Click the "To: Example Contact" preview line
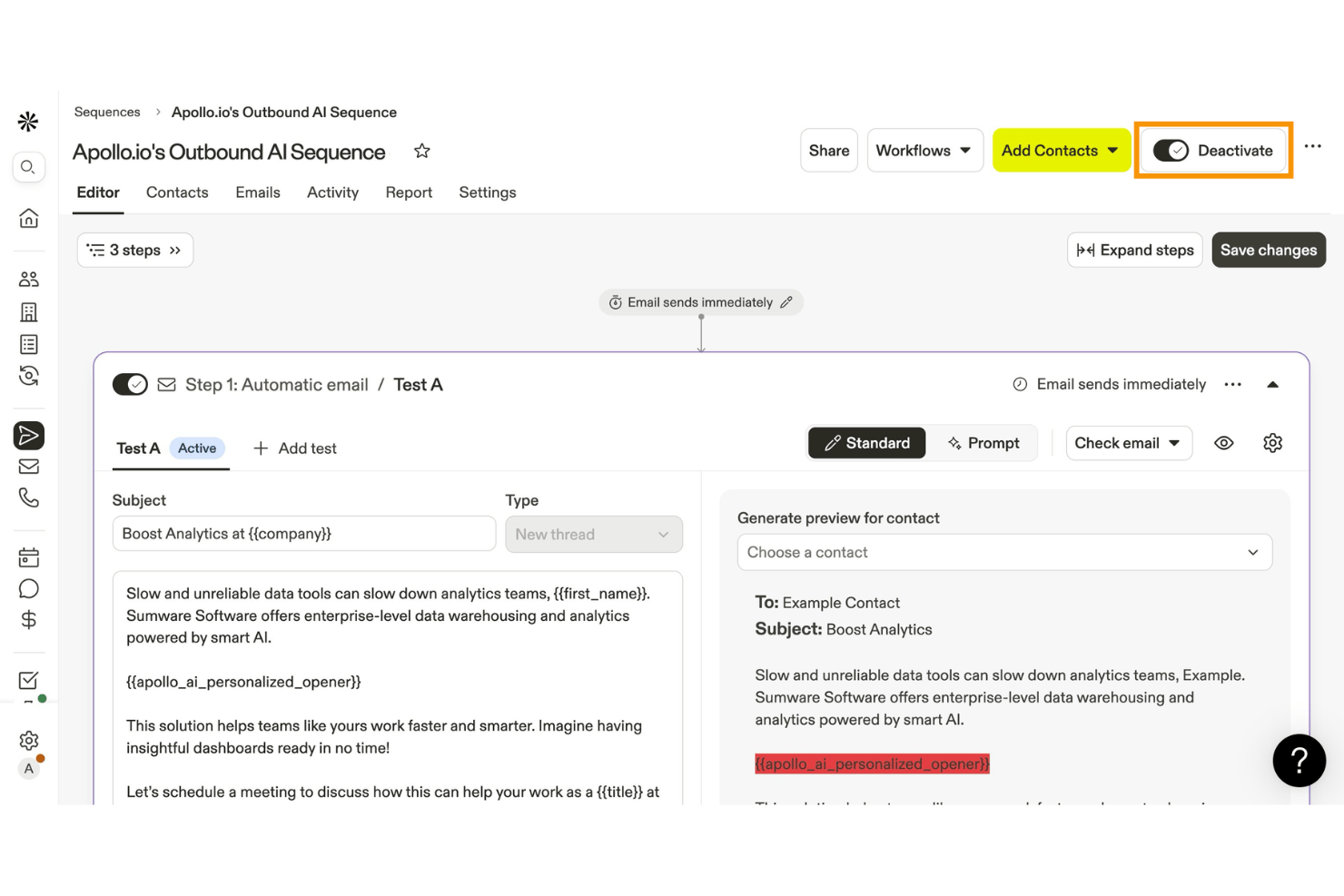The height and width of the screenshot is (896, 1344). (827, 603)
